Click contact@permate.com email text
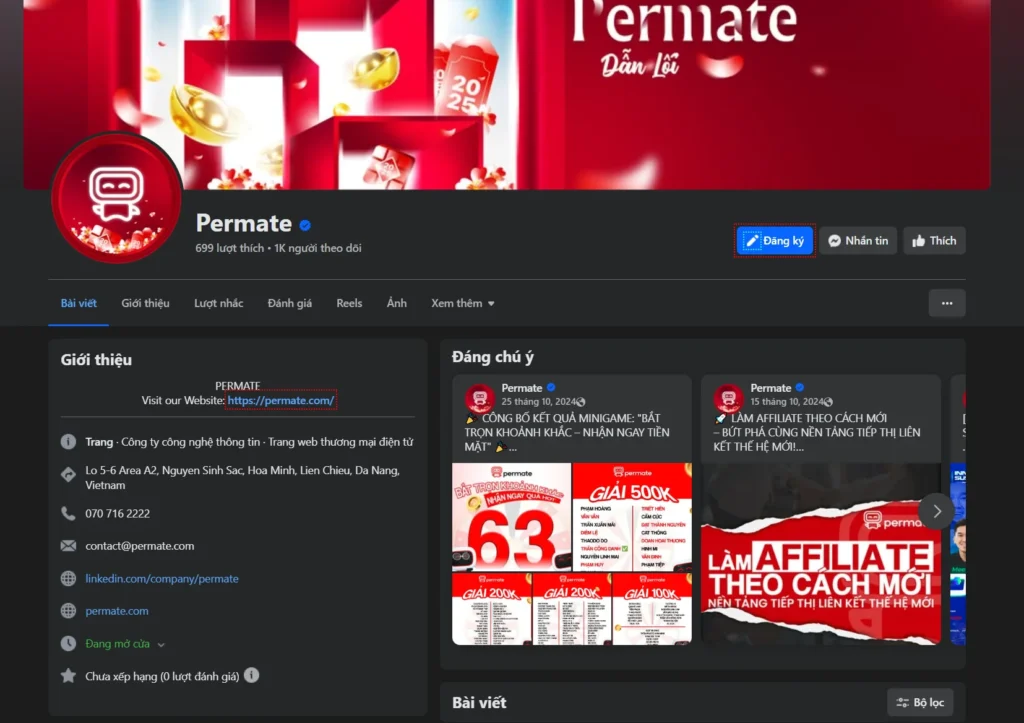Viewport: 1024px width, 723px height. 140,546
